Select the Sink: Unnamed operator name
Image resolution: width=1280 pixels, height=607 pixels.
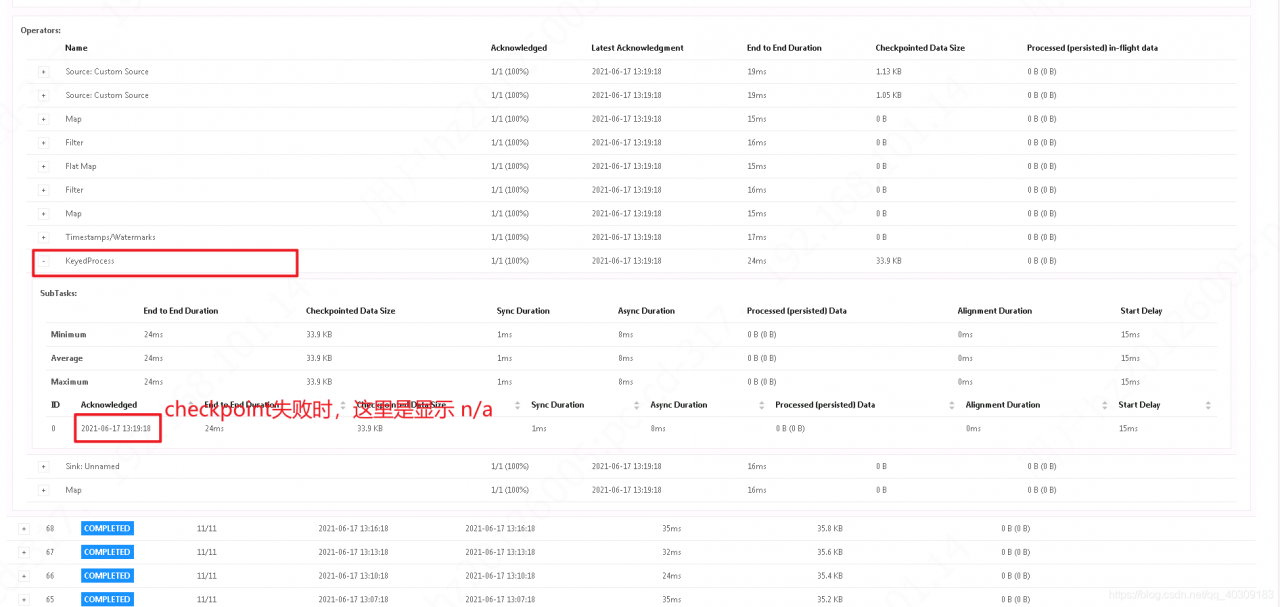92,466
